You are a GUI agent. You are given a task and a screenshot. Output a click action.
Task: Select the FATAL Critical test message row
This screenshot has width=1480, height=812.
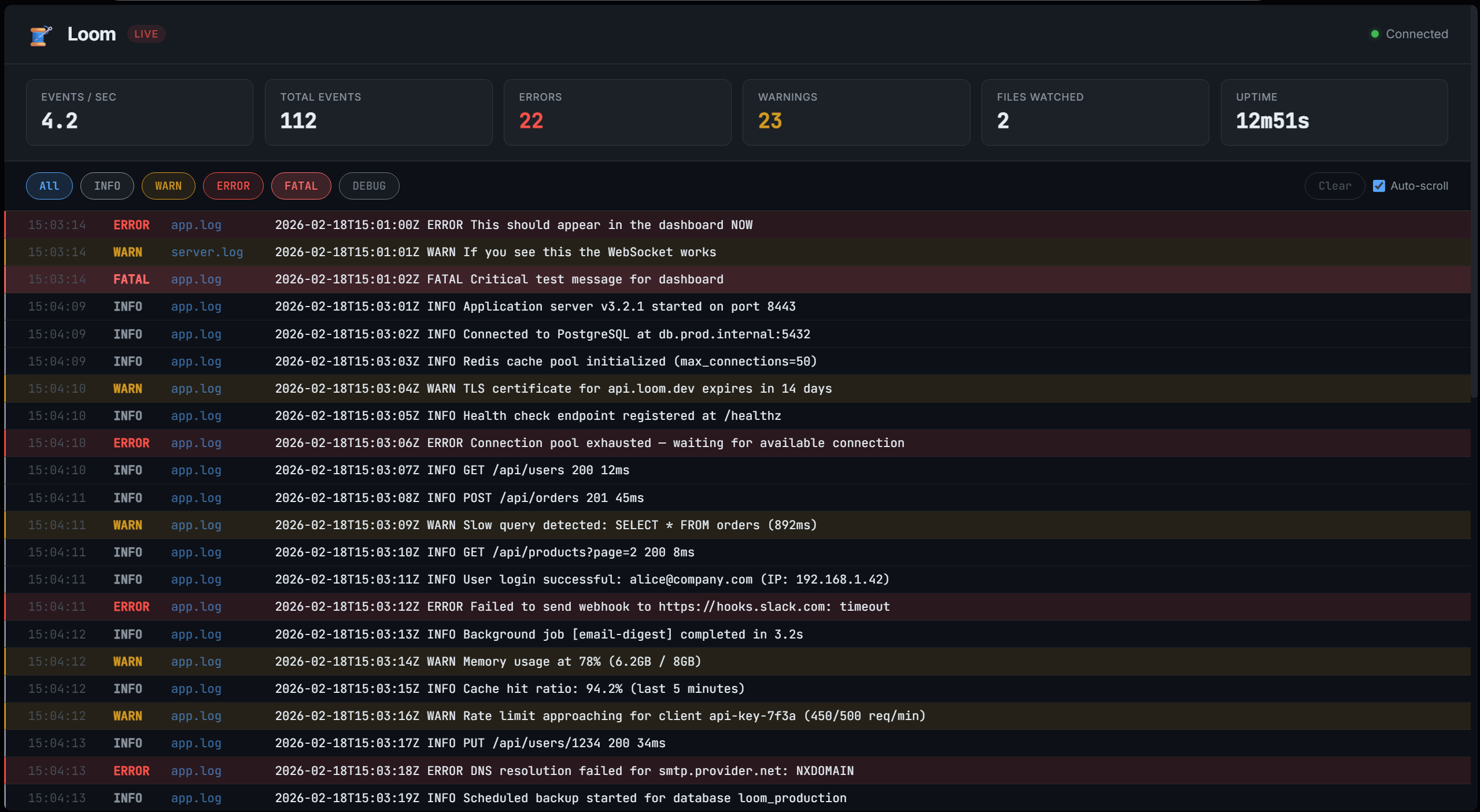(x=737, y=279)
